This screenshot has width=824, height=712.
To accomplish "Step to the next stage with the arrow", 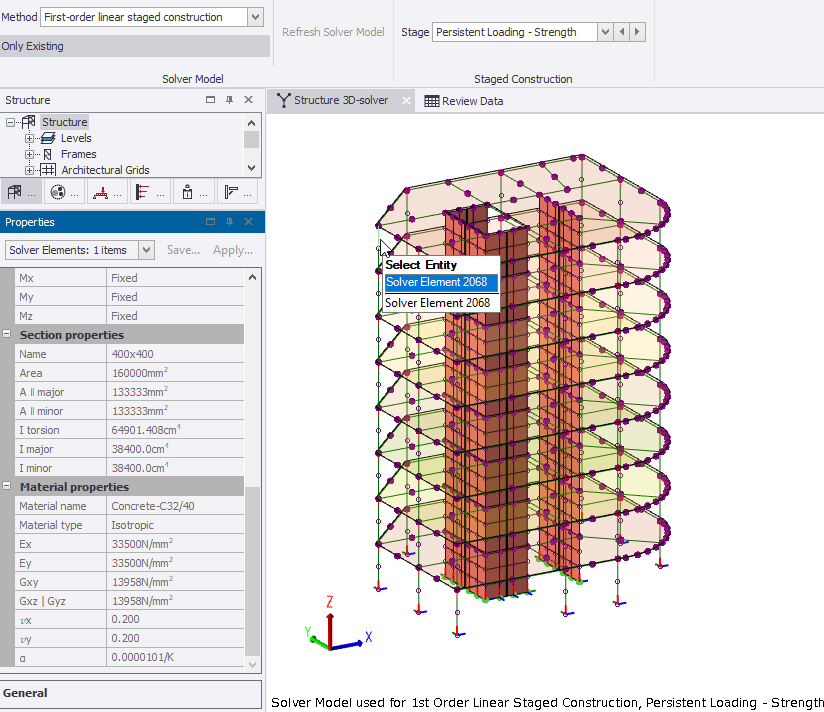I will tap(637, 32).
